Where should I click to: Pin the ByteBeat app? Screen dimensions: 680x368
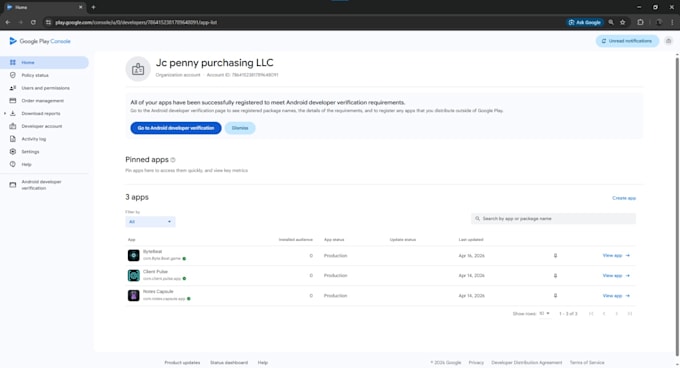pos(555,256)
